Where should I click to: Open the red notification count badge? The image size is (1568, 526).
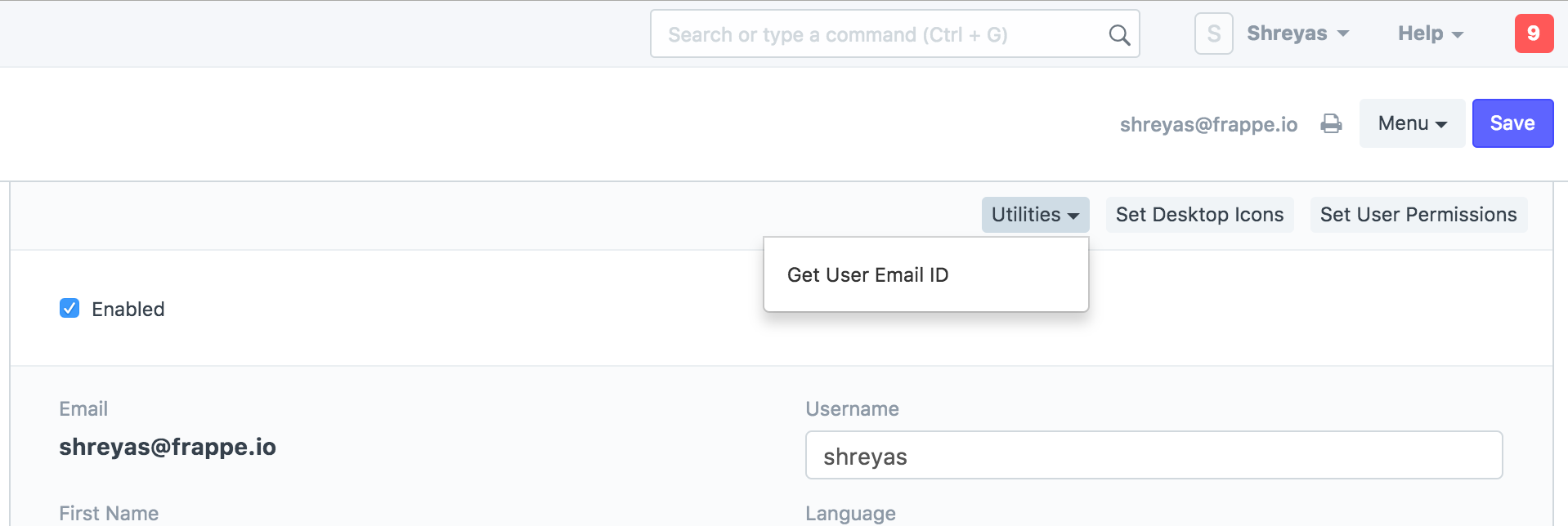[1533, 33]
